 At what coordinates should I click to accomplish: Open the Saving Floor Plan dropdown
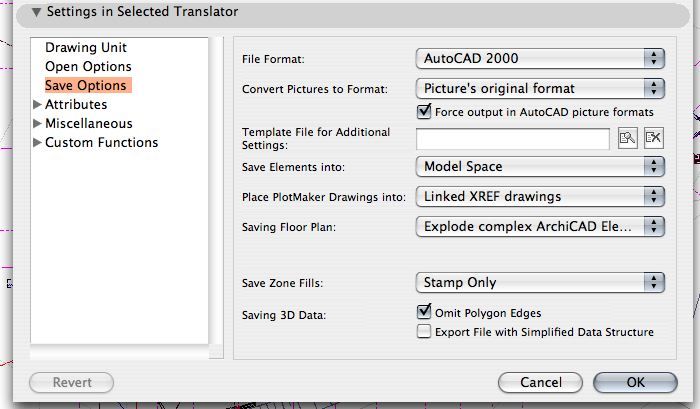point(540,227)
